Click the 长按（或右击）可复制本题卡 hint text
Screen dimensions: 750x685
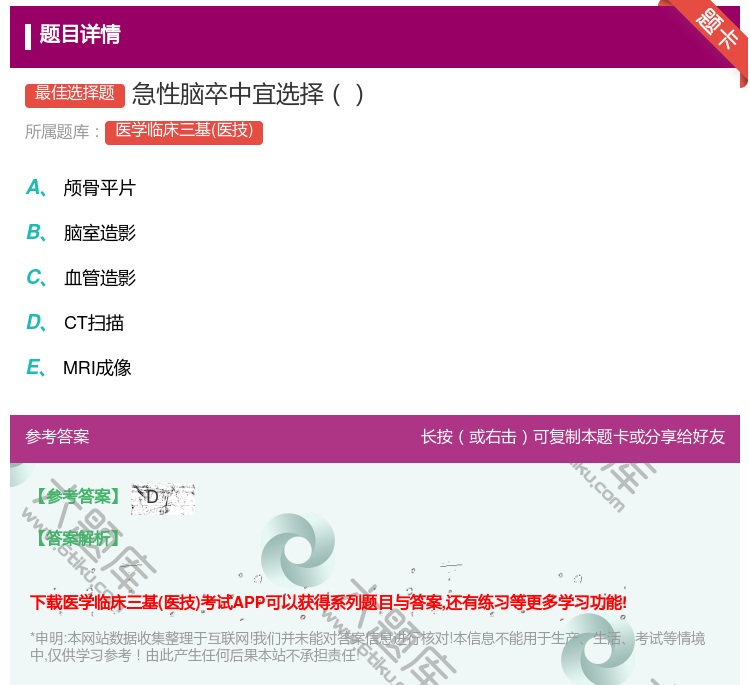(573, 437)
